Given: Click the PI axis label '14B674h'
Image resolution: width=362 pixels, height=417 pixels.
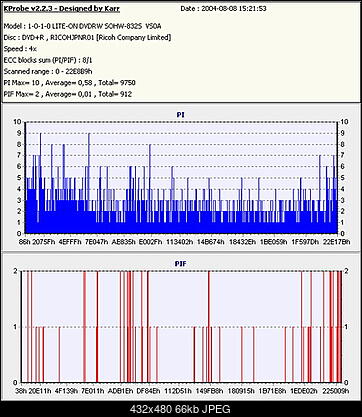Looking at the screenshot, I should 211,242.
